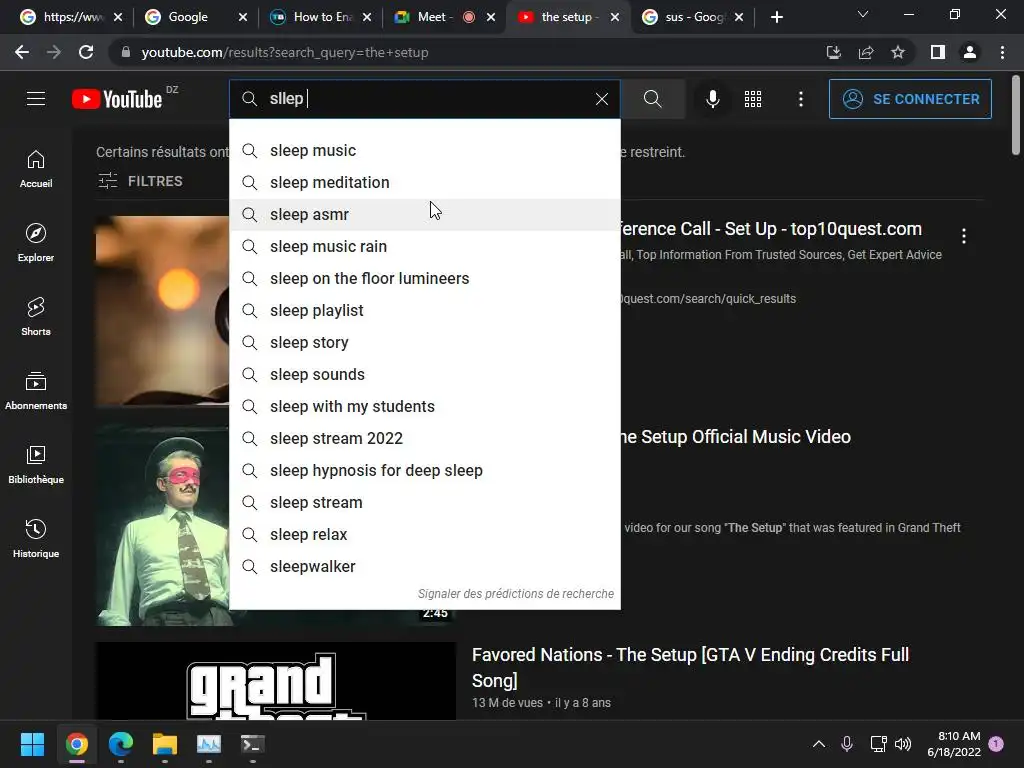Click the install app icon in address bar

coord(833,52)
